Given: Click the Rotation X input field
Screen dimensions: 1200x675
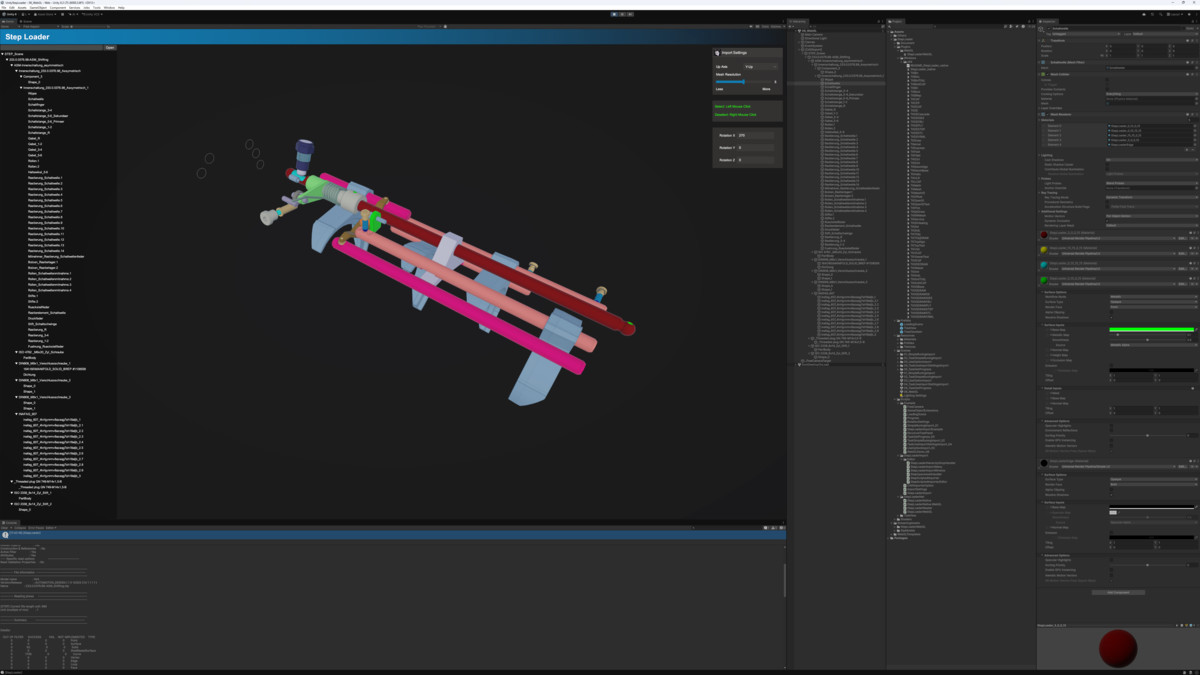Looking at the screenshot, I should tap(756, 135).
